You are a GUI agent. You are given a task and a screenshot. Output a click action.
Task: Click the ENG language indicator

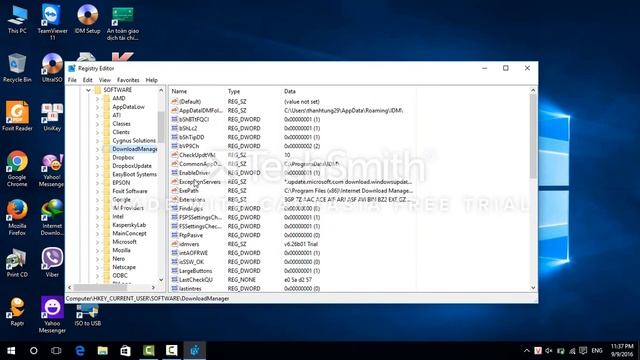coord(597,351)
